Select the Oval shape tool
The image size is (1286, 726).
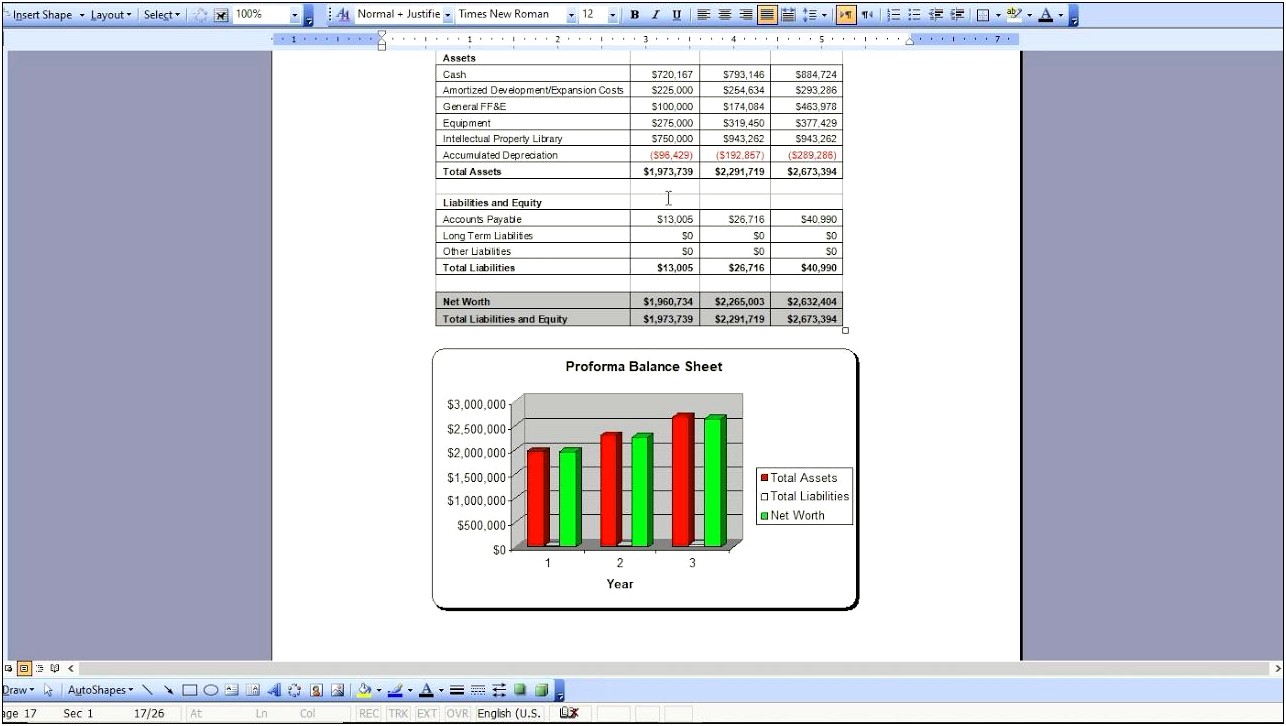coord(211,690)
